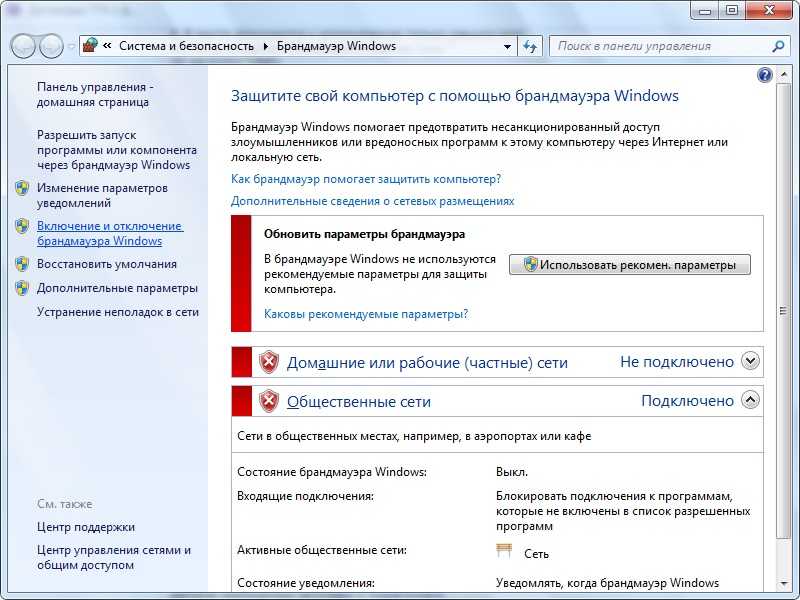Expand the arrow after 'Система и безопасность'
Viewport: 800px width, 600px height.
(266, 46)
